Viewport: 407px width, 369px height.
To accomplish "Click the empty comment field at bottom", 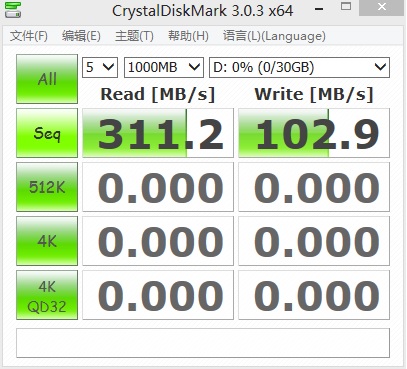I will point(203,343).
